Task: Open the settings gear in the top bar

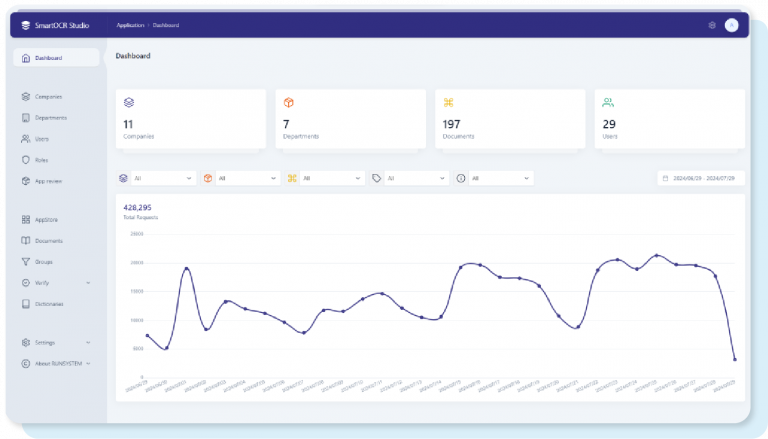Action: click(x=712, y=25)
